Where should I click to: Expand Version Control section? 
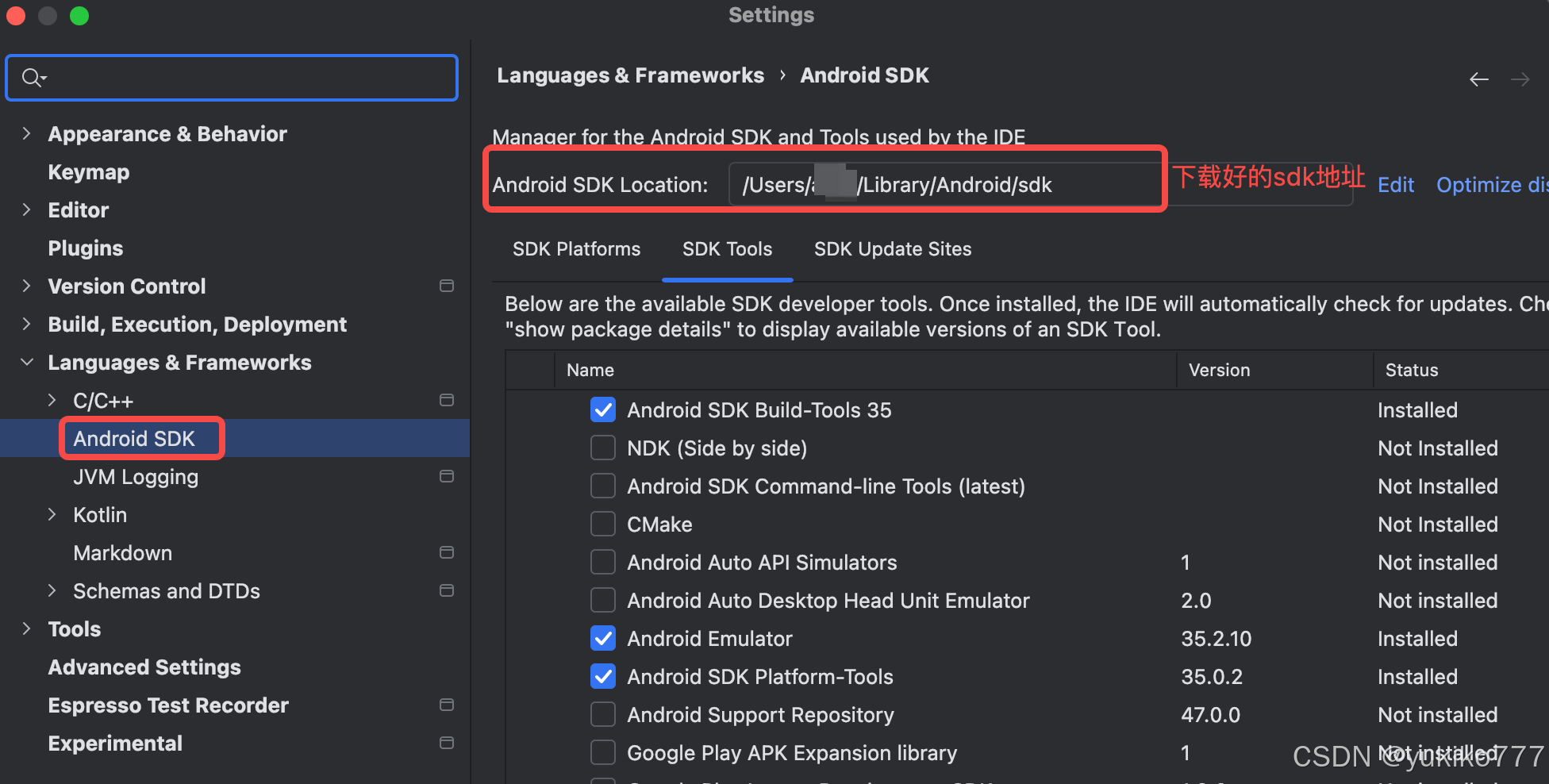point(27,286)
